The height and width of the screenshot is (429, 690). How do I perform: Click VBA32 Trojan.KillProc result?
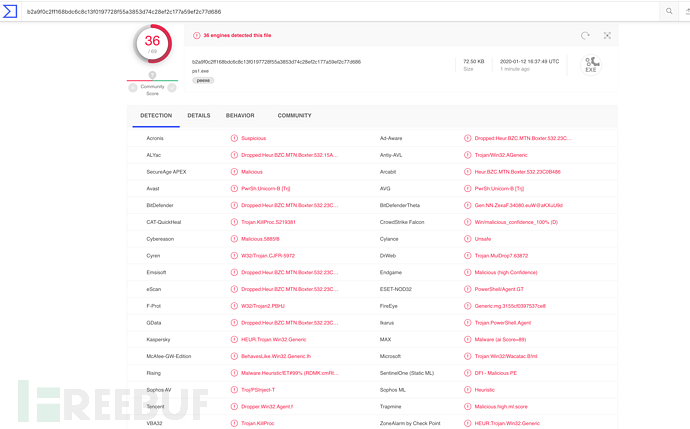[x=257, y=423]
